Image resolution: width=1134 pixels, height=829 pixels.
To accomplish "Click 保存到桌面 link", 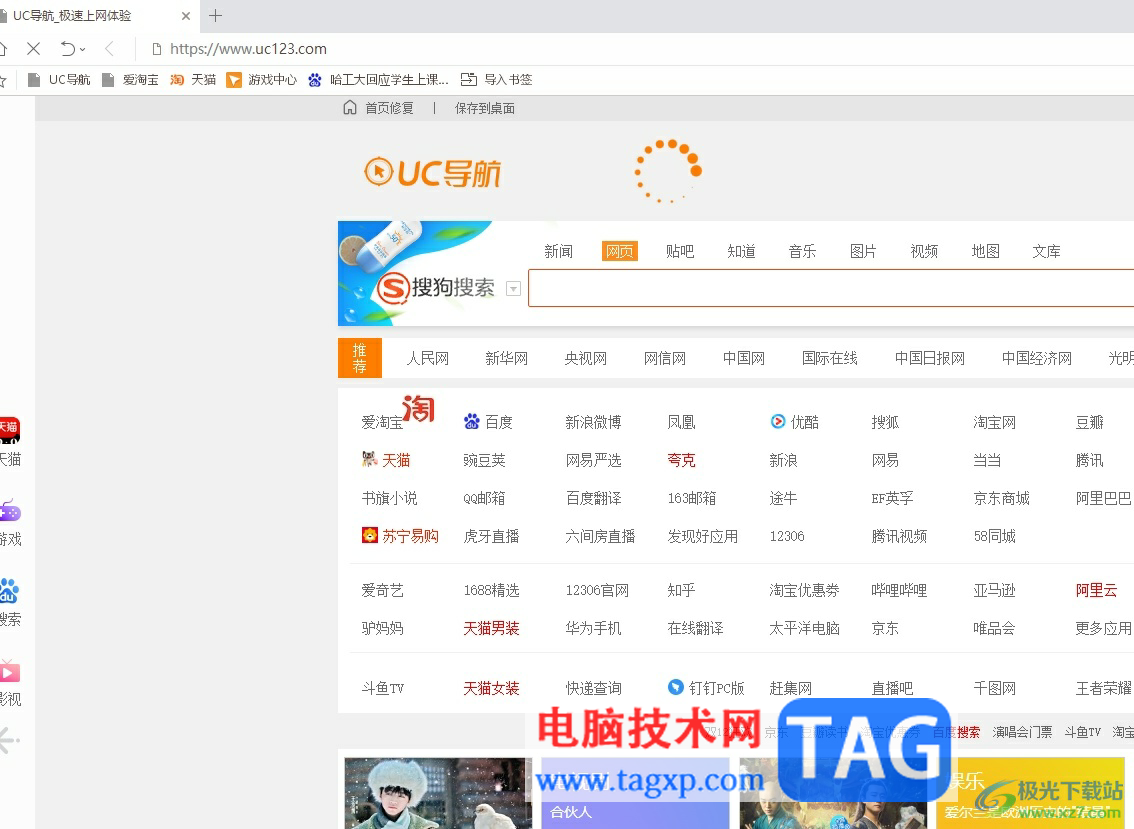I will point(485,108).
